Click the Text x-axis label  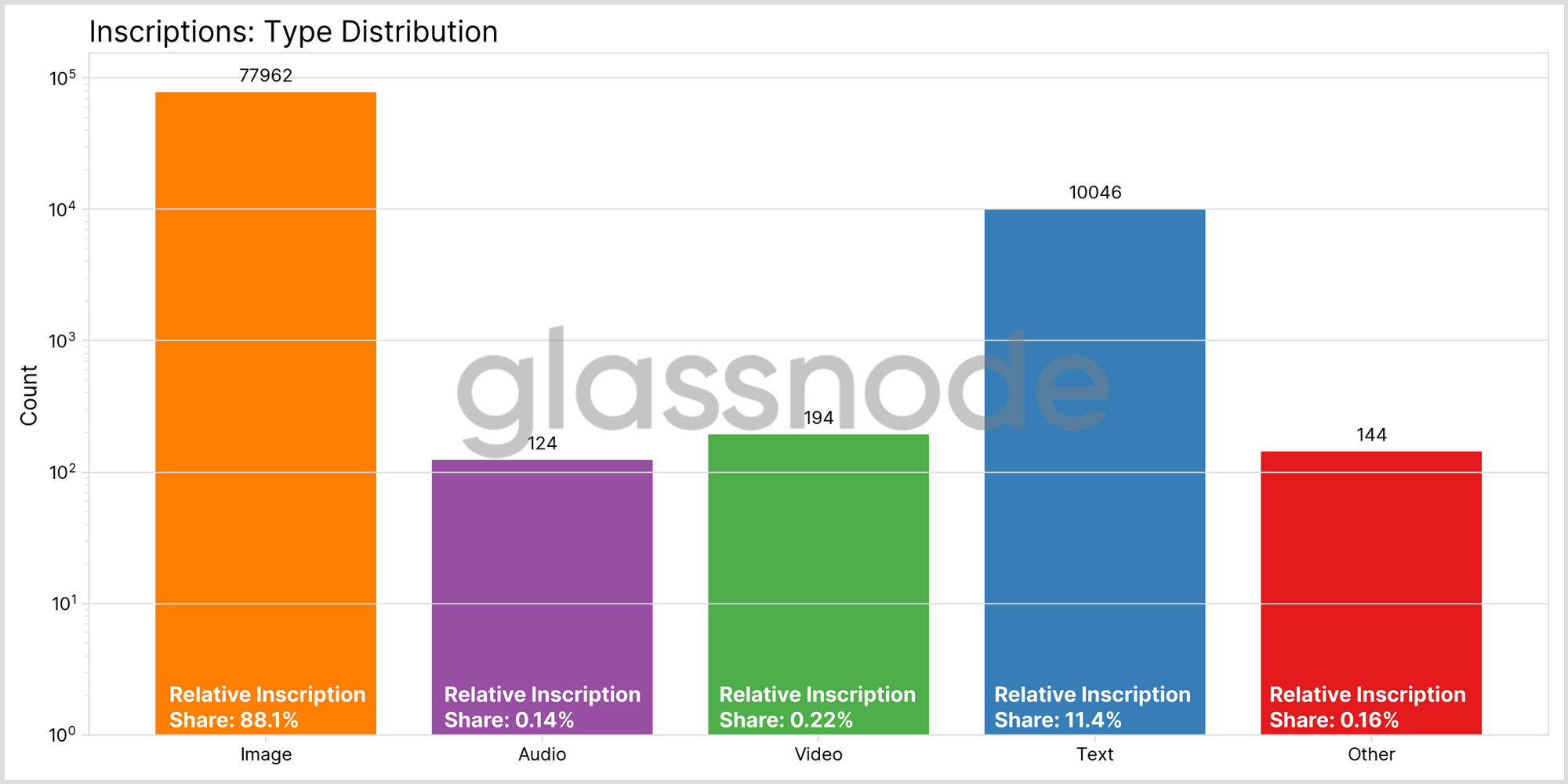pos(1094,754)
